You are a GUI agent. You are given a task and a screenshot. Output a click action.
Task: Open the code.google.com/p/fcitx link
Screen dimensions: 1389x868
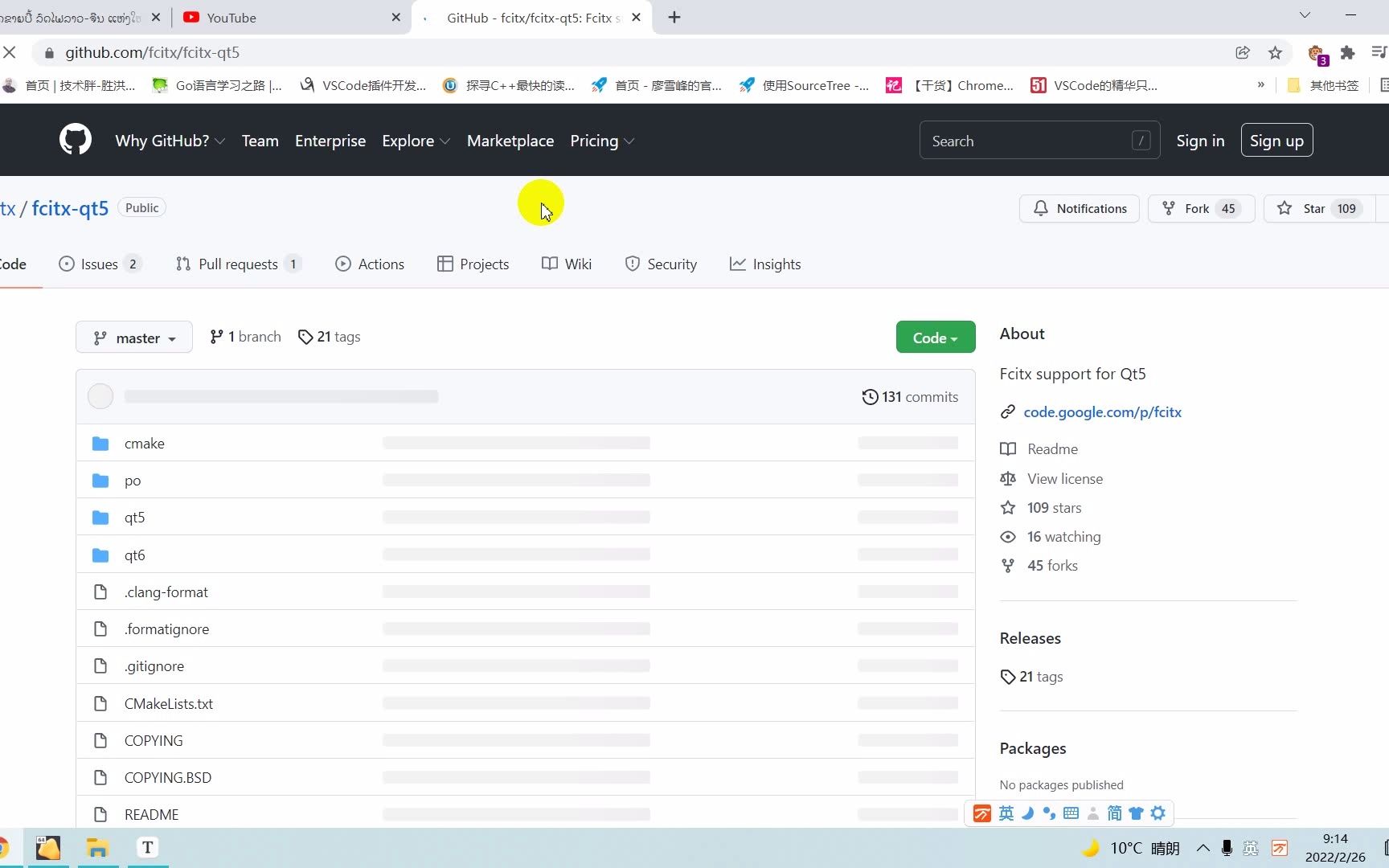(1103, 411)
